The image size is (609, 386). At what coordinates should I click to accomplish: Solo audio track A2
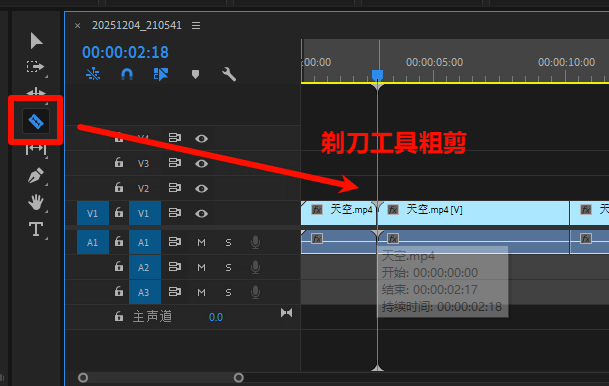[228, 268]
